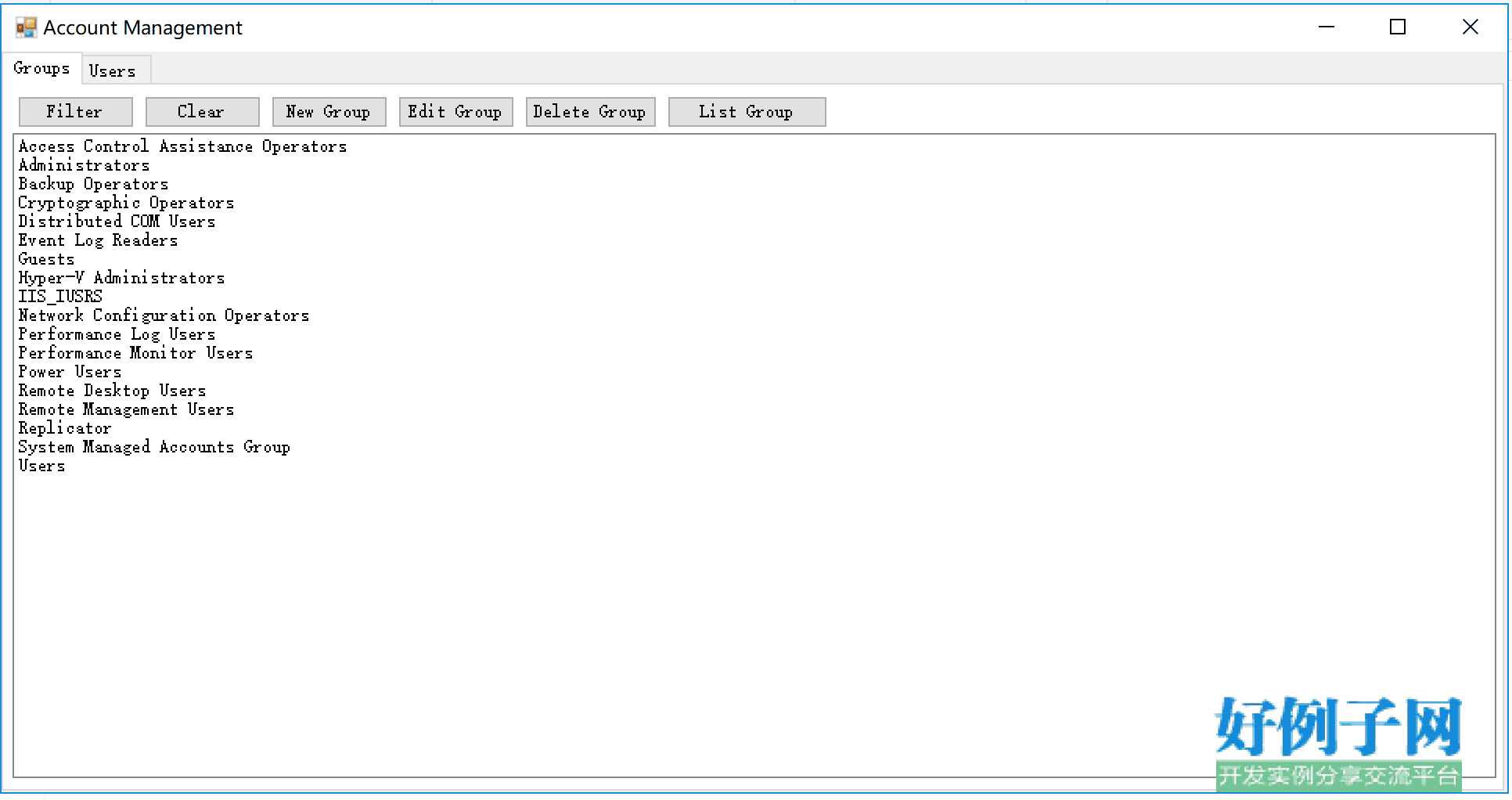Select Performance Monitor Users entry

click(x=135, y=353)
